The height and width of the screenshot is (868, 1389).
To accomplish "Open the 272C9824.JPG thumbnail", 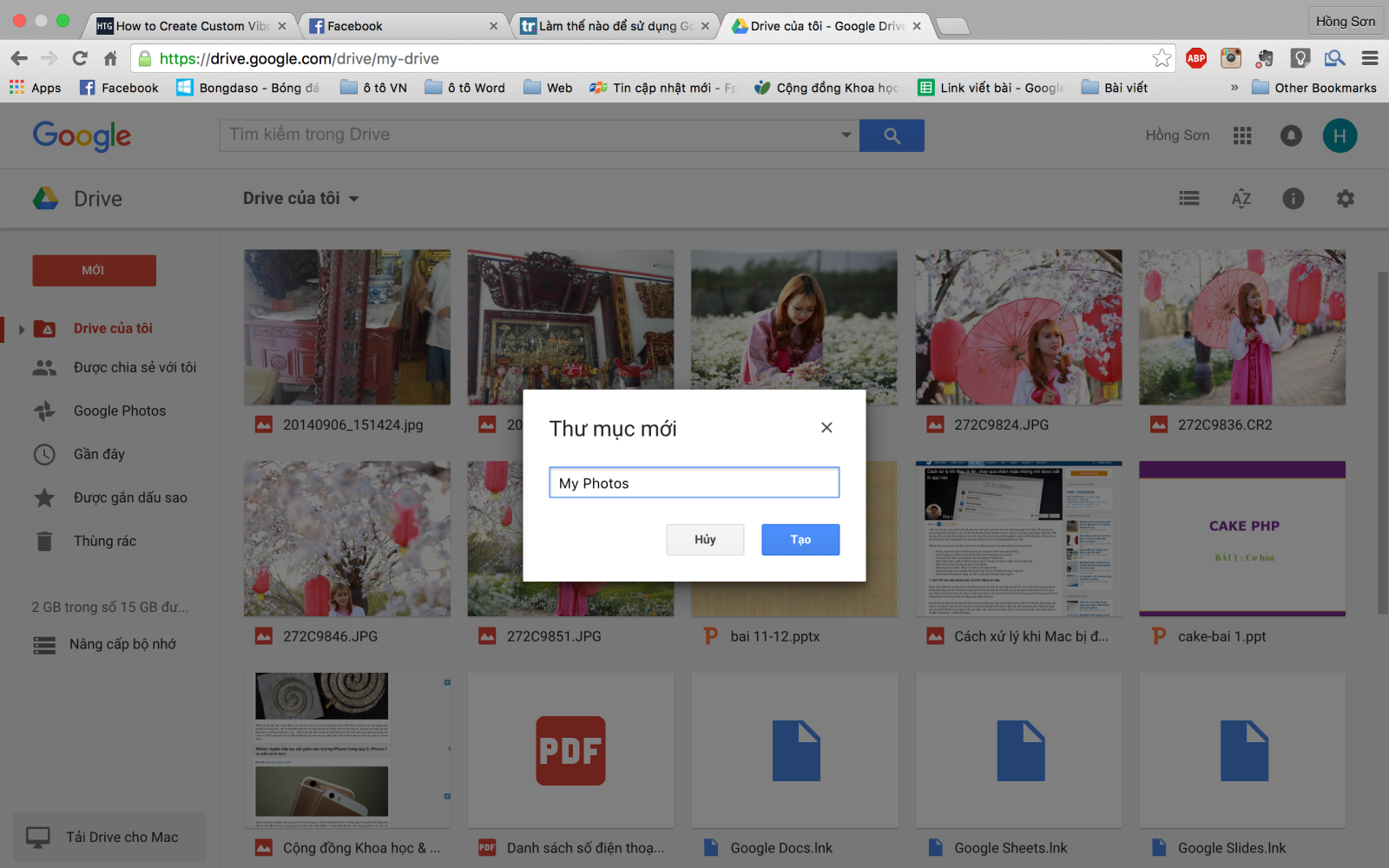I will [x=1018, y=327].
